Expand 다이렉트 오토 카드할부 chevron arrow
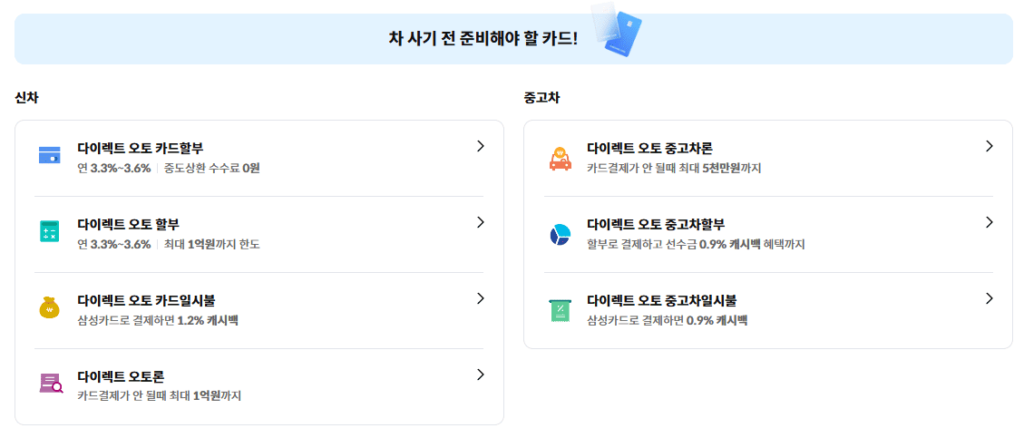1024x438 pixels. pos(480,146)
